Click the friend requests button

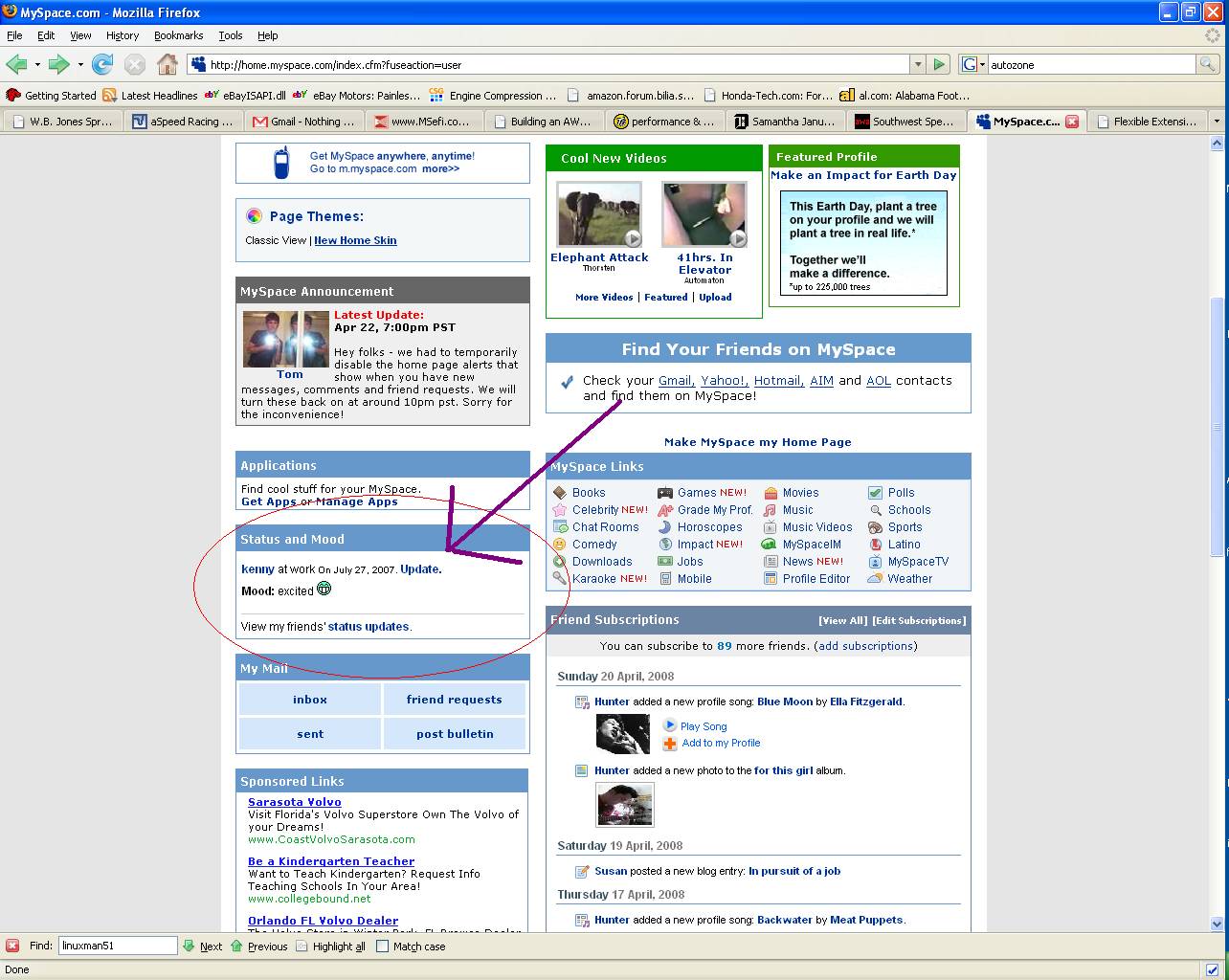point(455,700)
